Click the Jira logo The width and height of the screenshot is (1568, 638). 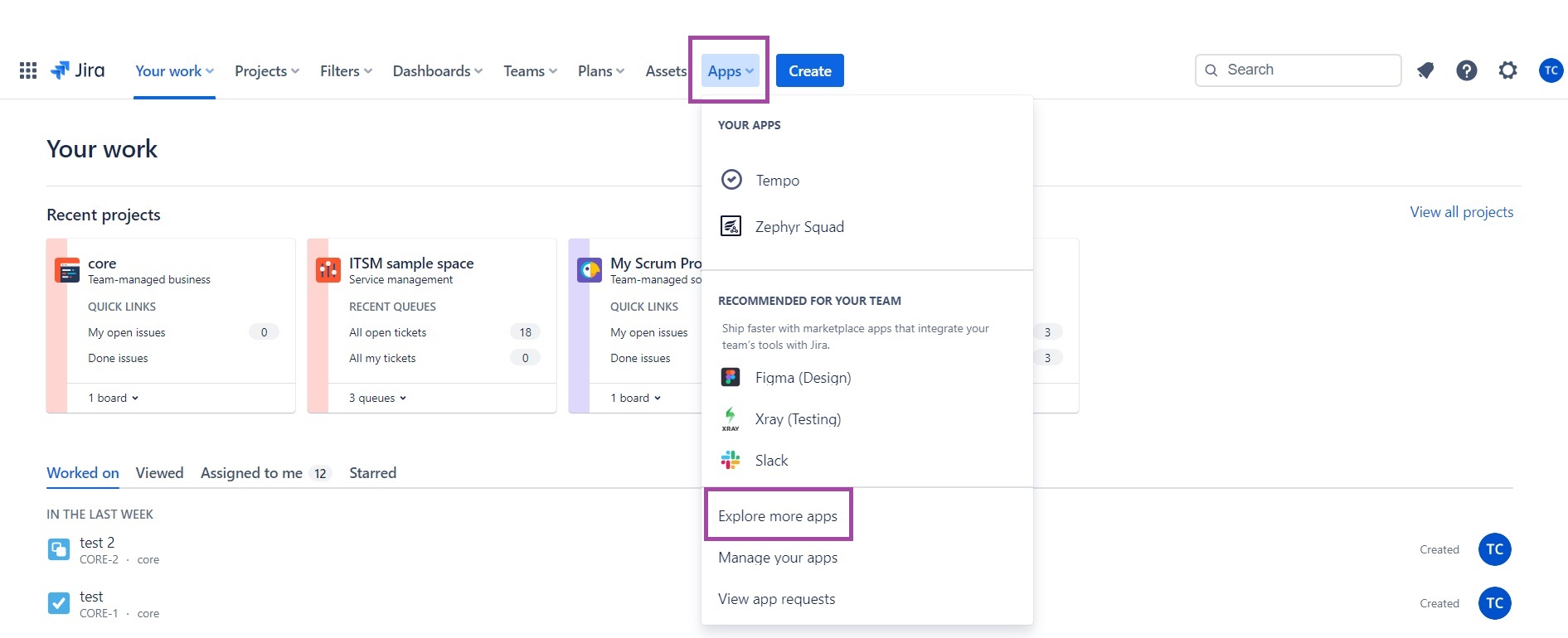pos(78,70)
